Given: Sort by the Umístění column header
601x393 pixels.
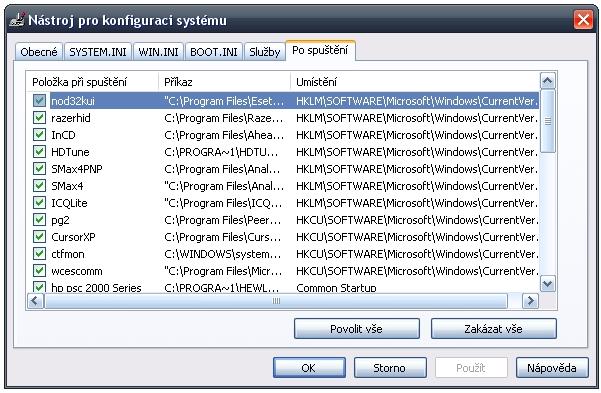Looking at the screenshot, I should [415, 82].
